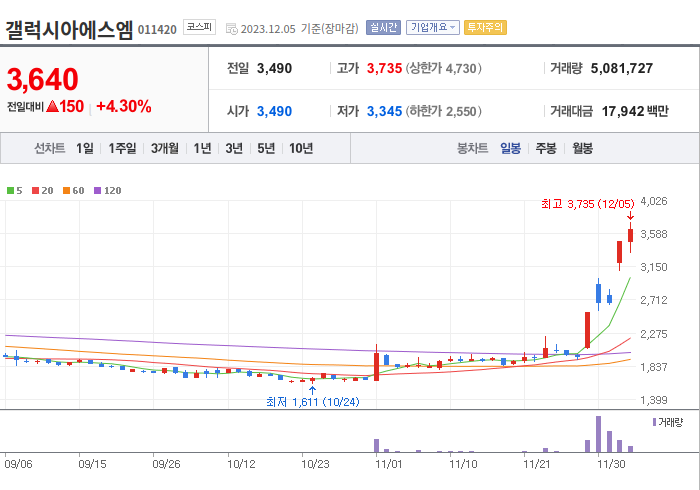The image size is (700, 490).
Task: Click the 거래량 value 5,081,727
Action: point(621,68)
